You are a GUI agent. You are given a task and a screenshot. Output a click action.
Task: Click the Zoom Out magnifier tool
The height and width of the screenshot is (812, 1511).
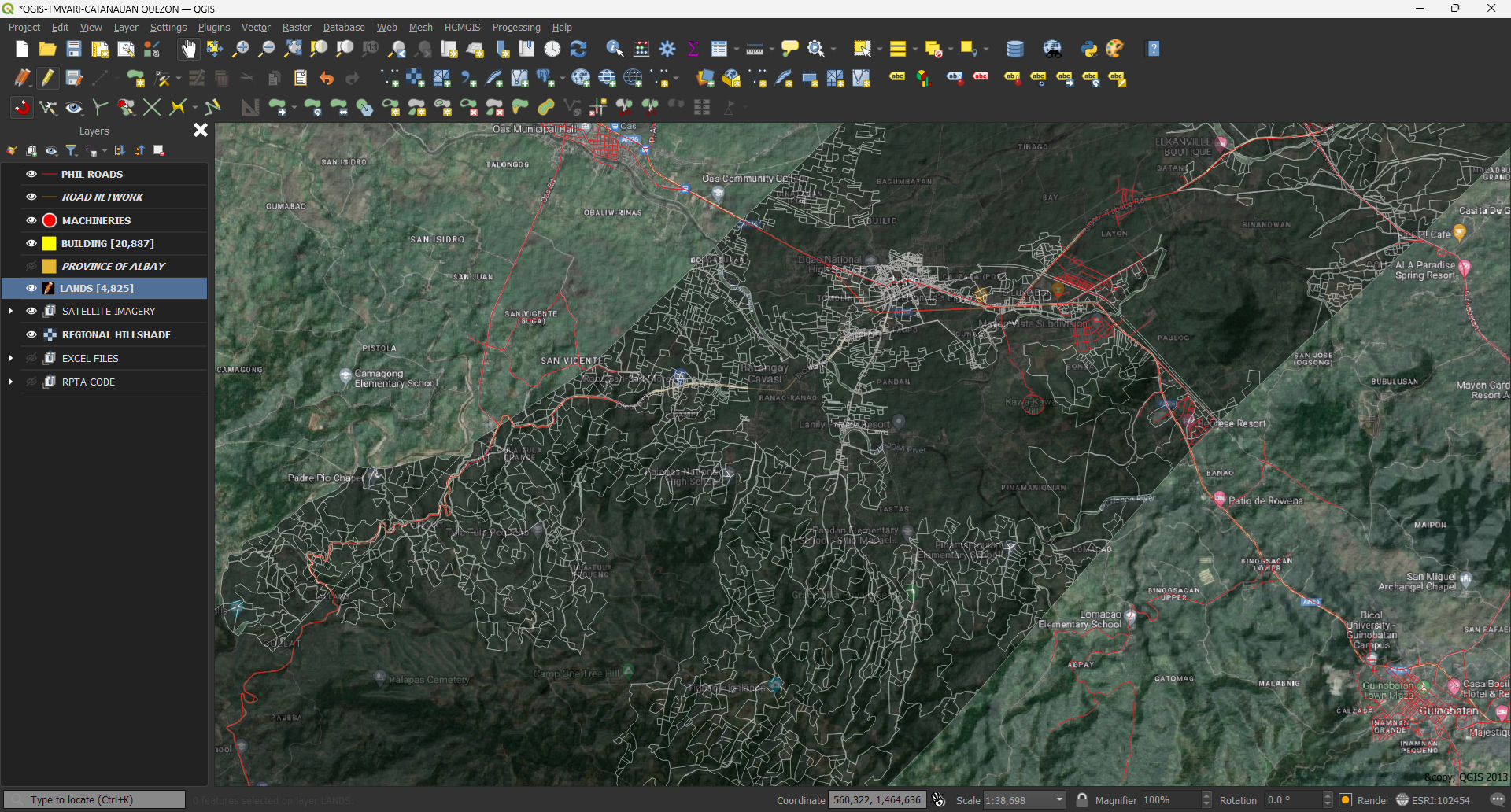click(x=267, y=49)
